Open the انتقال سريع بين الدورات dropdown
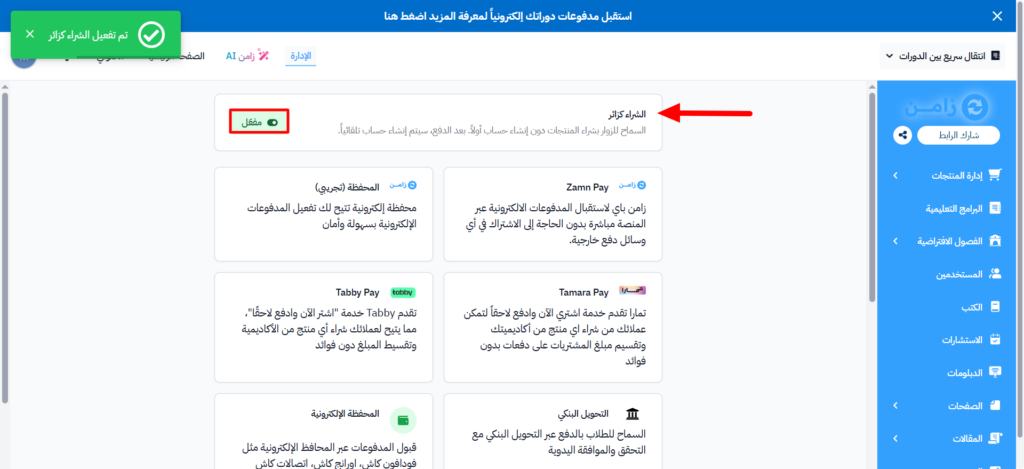 (x=940, y=56)
